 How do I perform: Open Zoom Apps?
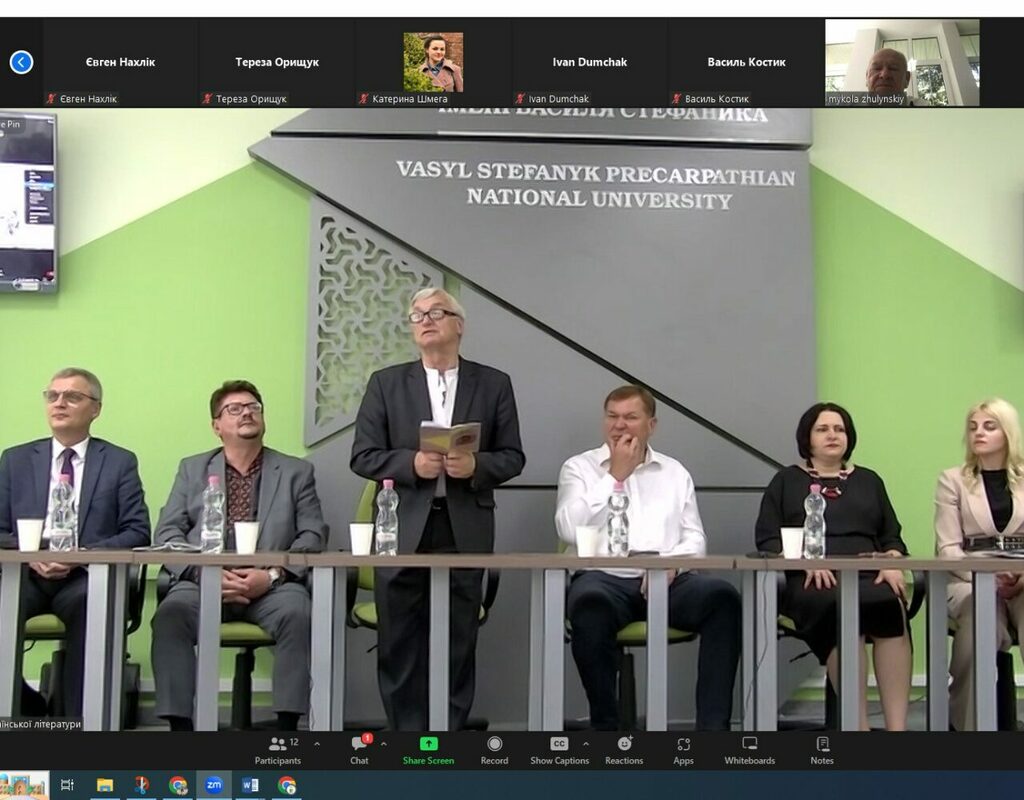[x=683, y=749]
